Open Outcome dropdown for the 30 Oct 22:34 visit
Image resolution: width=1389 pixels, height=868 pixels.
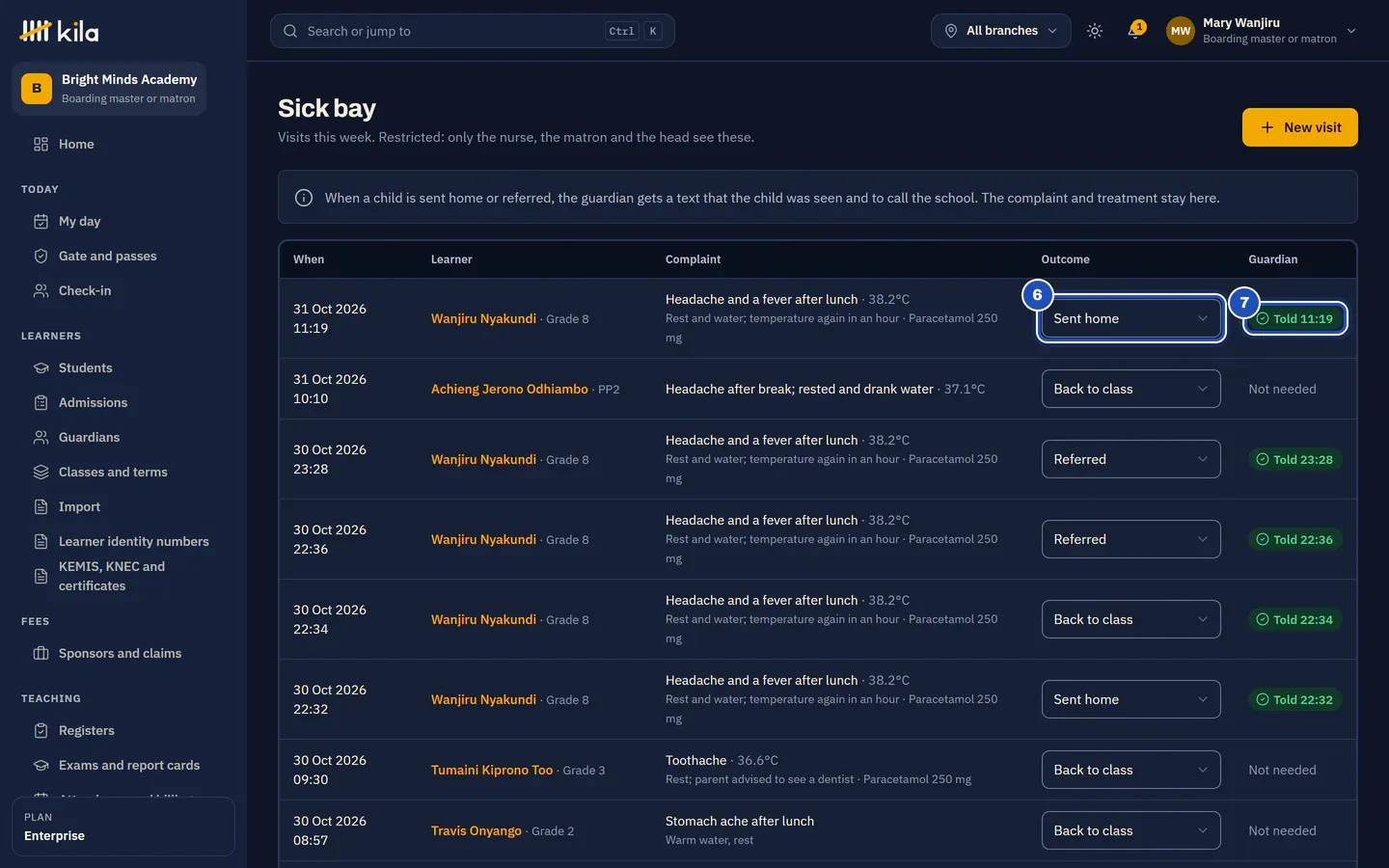pos(1130,619)
